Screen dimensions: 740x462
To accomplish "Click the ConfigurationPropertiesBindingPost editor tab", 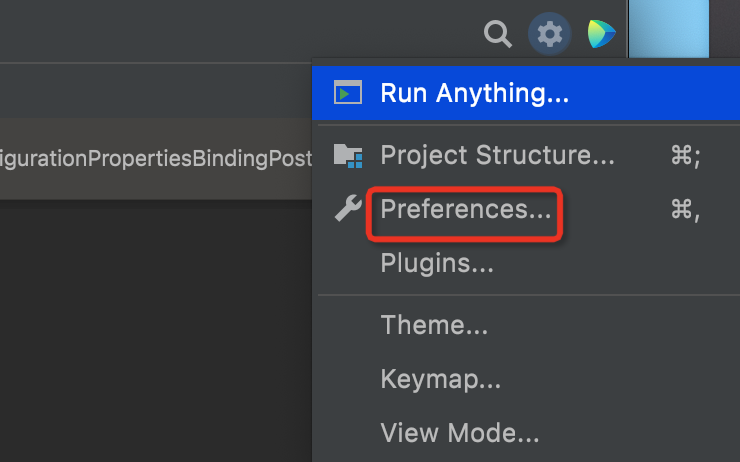I will [156, 159].
